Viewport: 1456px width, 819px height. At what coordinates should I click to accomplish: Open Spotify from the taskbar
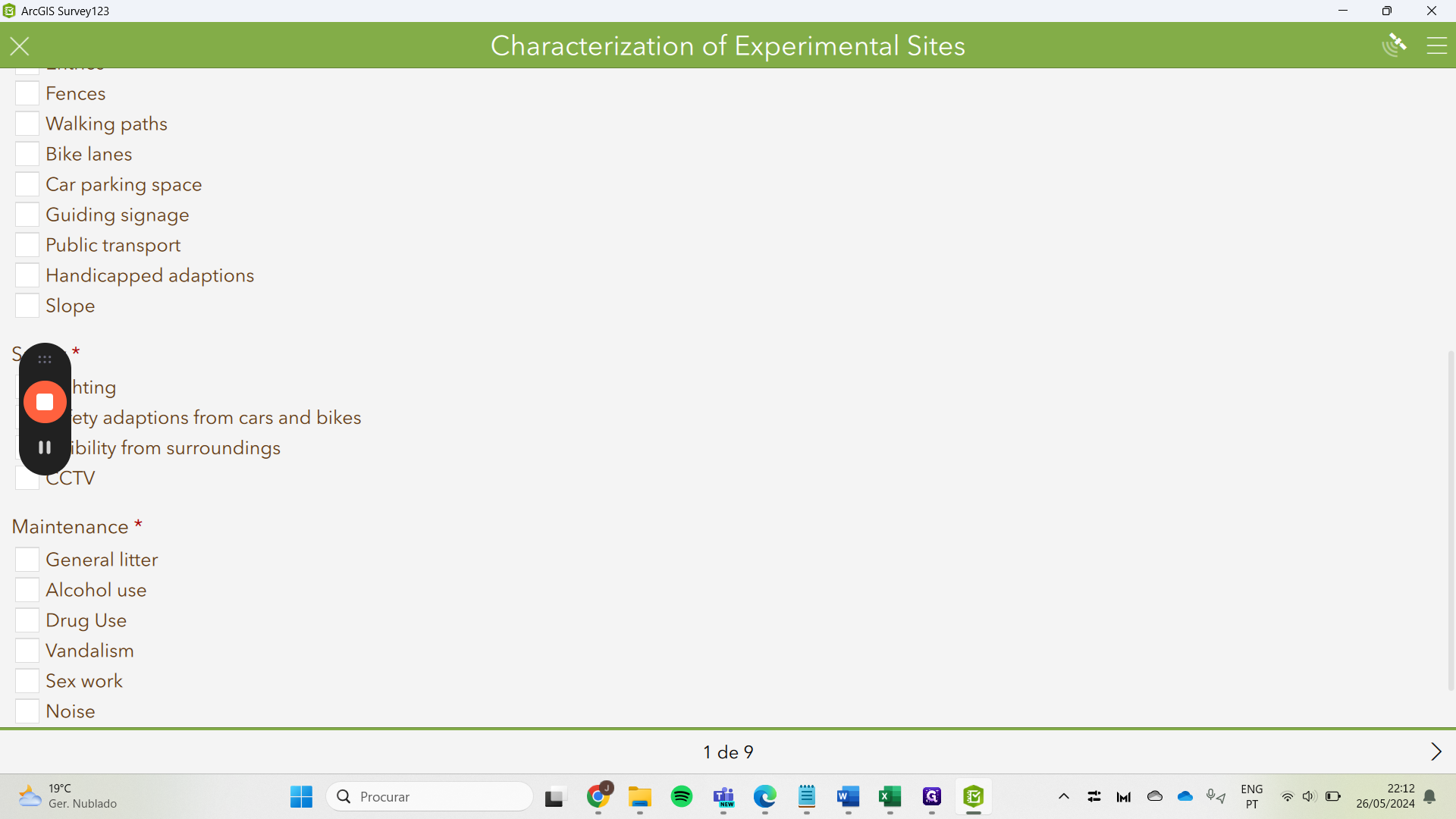point(681,796)
